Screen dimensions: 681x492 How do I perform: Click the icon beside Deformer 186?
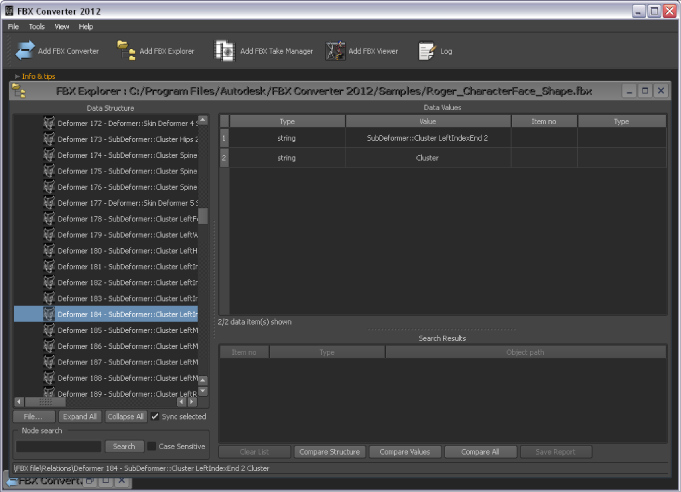(49, 346)
